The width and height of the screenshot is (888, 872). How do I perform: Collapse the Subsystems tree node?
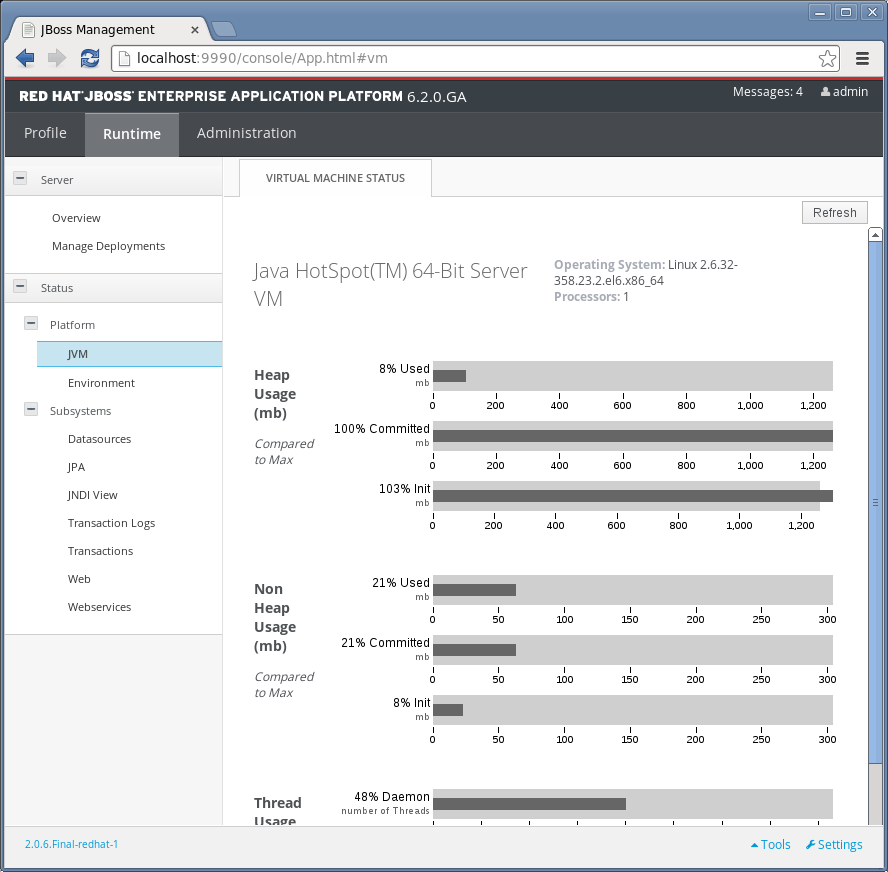pyautogui.click(x=31, y=410)
